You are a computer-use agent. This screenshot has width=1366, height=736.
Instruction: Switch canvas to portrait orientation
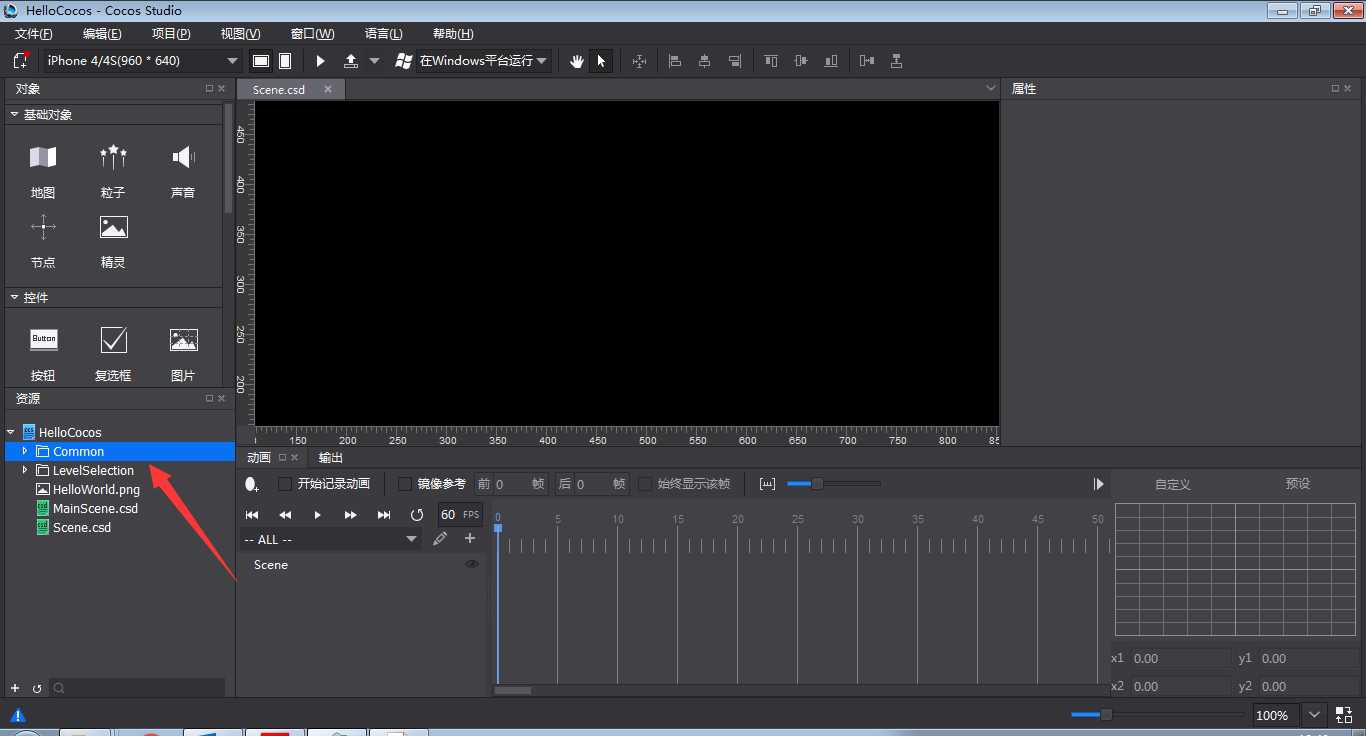tap(285, 61)
